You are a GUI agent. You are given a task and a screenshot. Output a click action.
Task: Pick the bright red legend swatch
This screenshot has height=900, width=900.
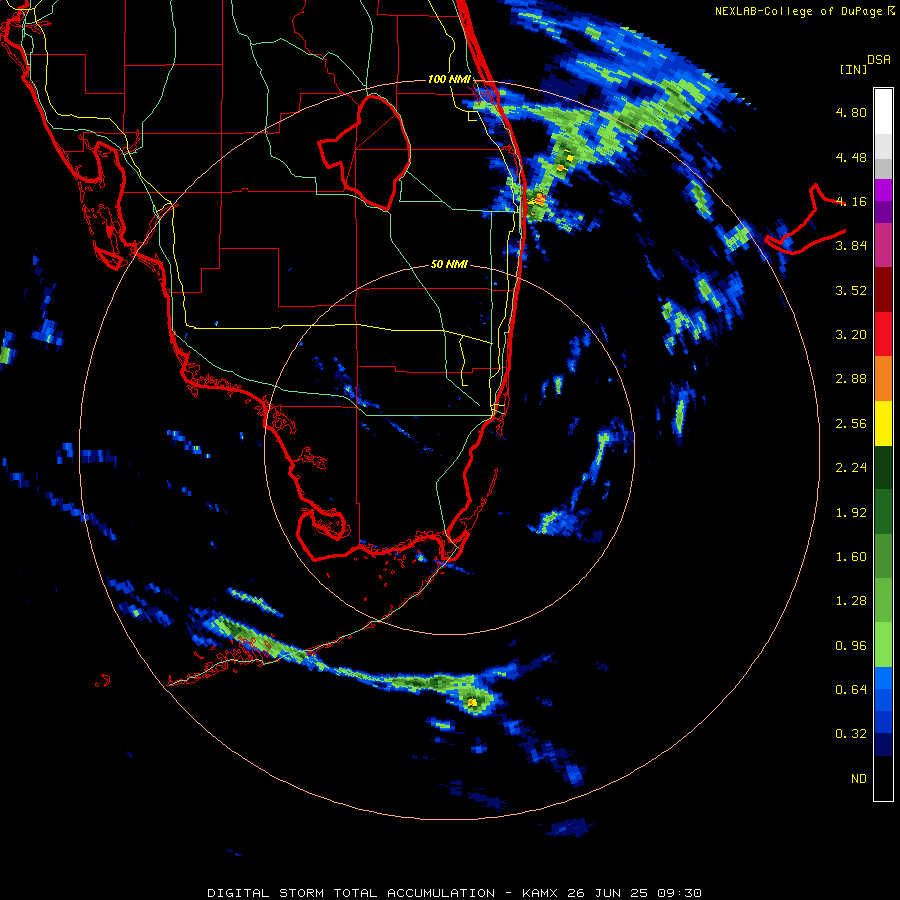coord(883,334)
